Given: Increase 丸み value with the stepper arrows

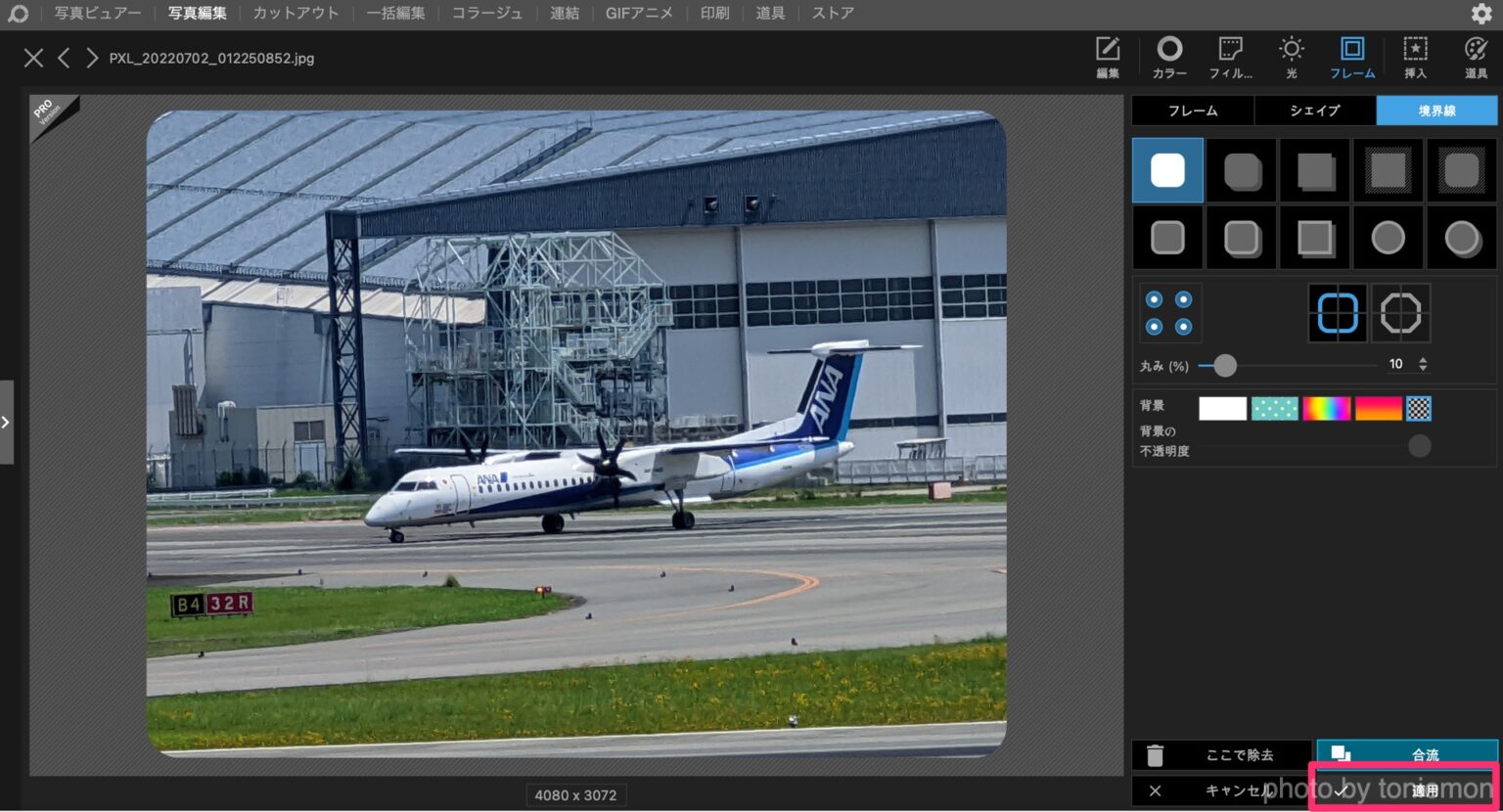Looking at the screenshot, I should 1424,363.
